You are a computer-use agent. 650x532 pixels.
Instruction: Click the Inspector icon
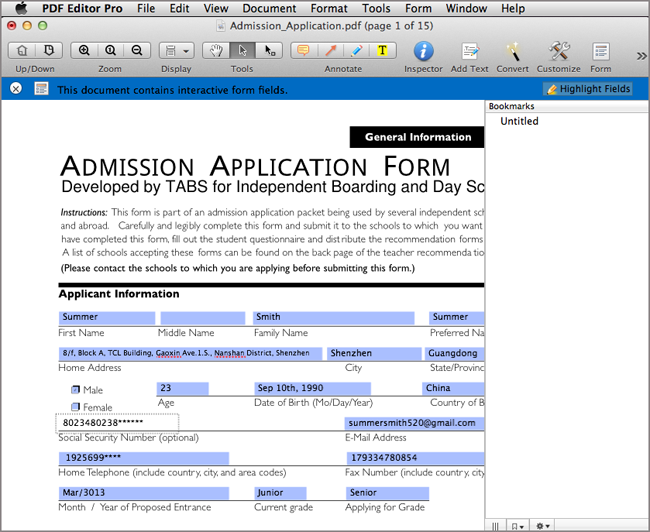point(423,50)
